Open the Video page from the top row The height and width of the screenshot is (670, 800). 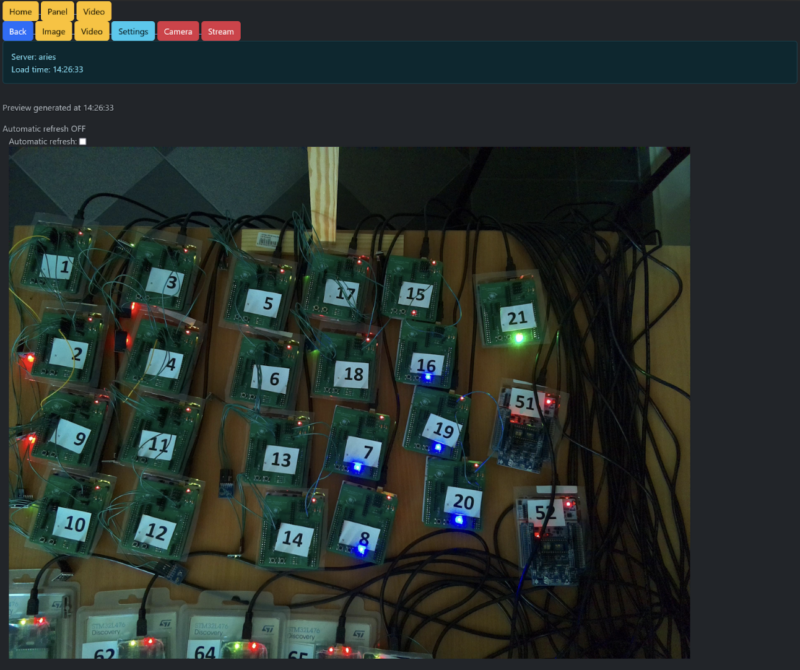click(x=92, y=11)
